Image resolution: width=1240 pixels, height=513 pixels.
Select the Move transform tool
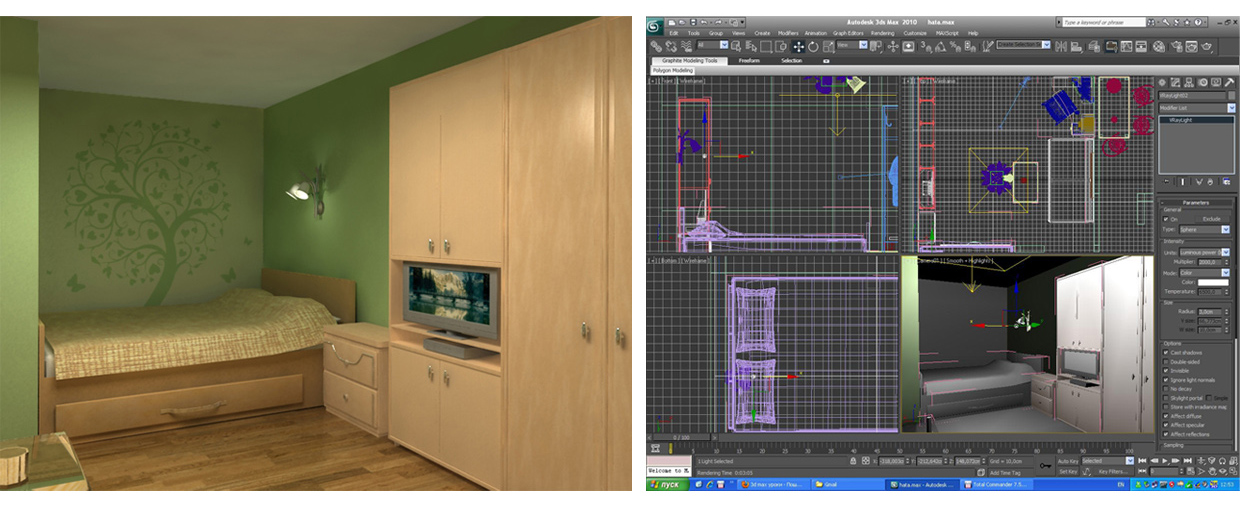click(x=798, y=46)
